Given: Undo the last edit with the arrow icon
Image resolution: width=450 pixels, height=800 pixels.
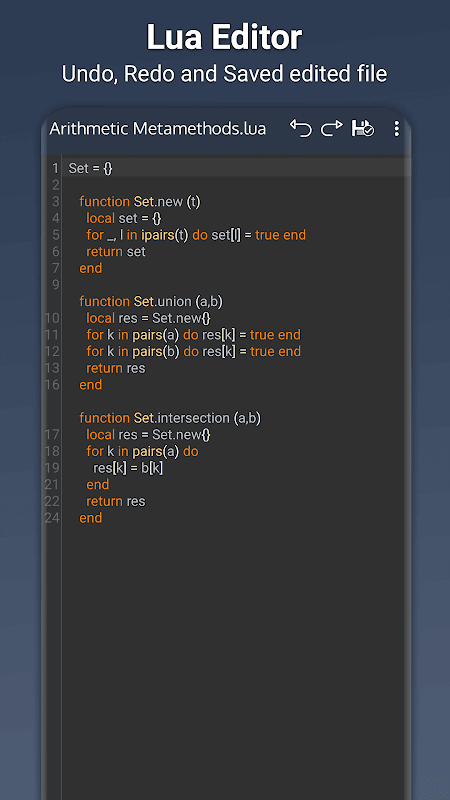Looking at the screenshot, I should click(301, 128).
